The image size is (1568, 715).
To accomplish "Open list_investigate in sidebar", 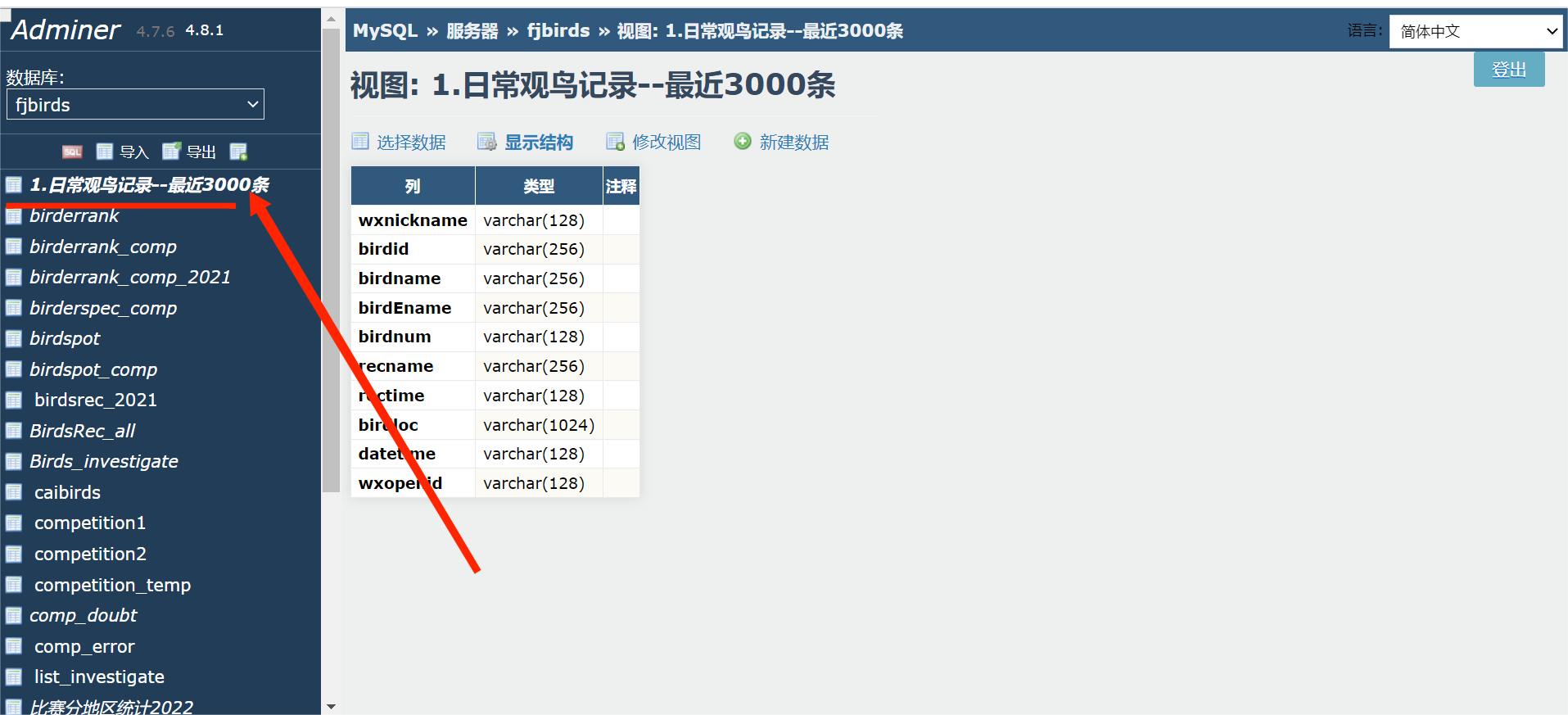I will pos(99,677).
